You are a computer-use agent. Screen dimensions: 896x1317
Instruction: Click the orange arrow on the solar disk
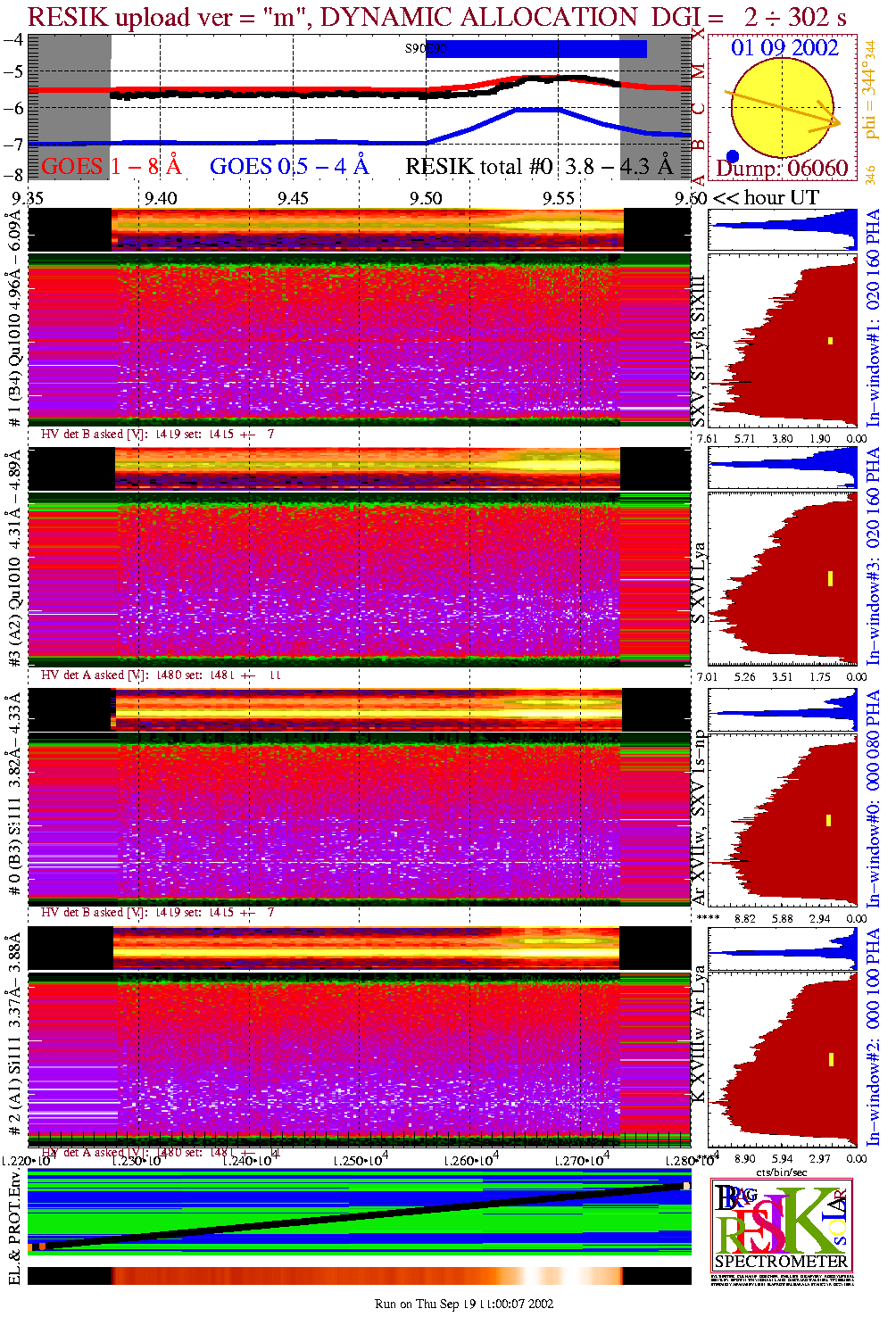coord(785,107)
